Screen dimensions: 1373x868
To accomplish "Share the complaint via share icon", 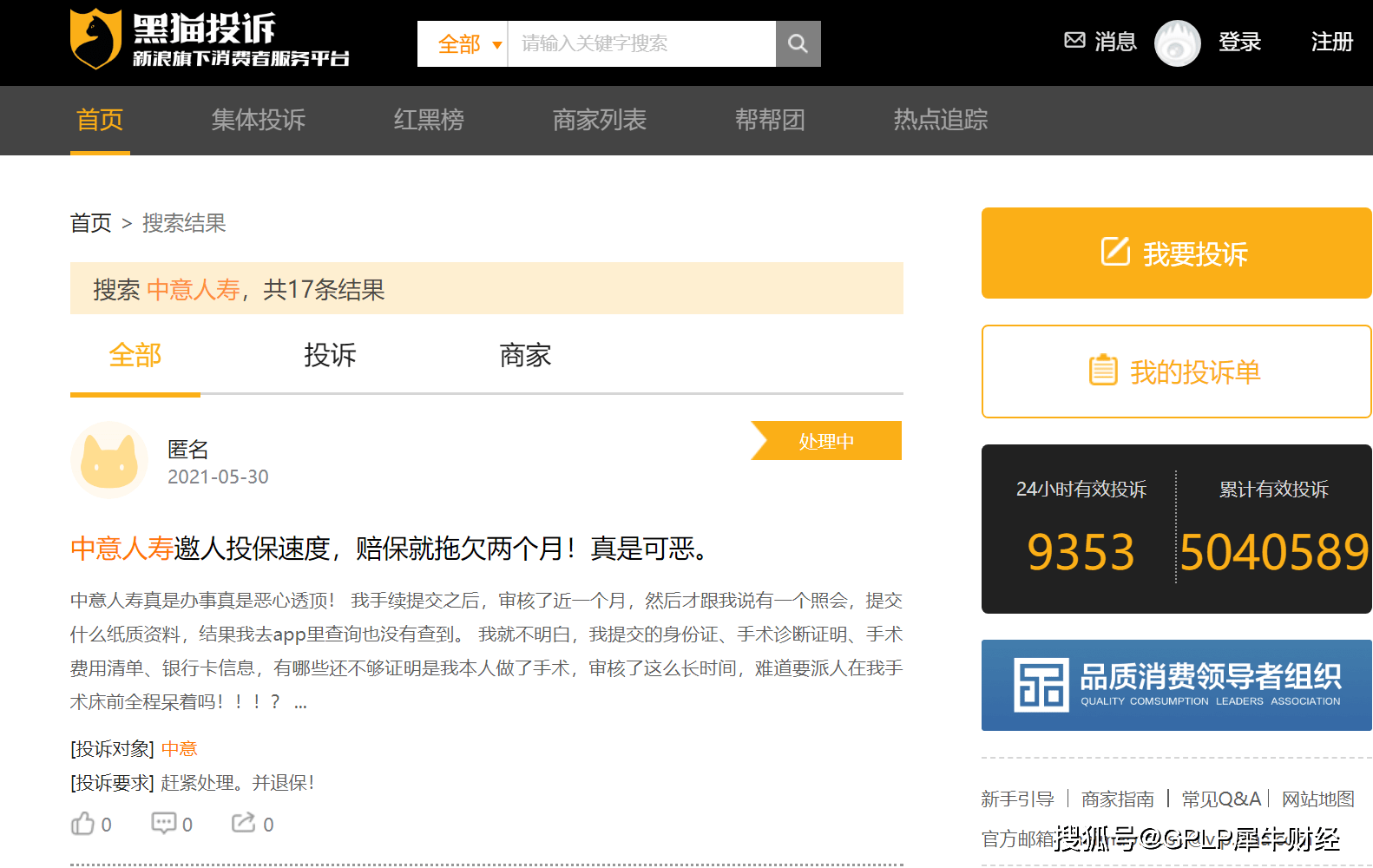I will pyautogui.click(x=243, y=822).
